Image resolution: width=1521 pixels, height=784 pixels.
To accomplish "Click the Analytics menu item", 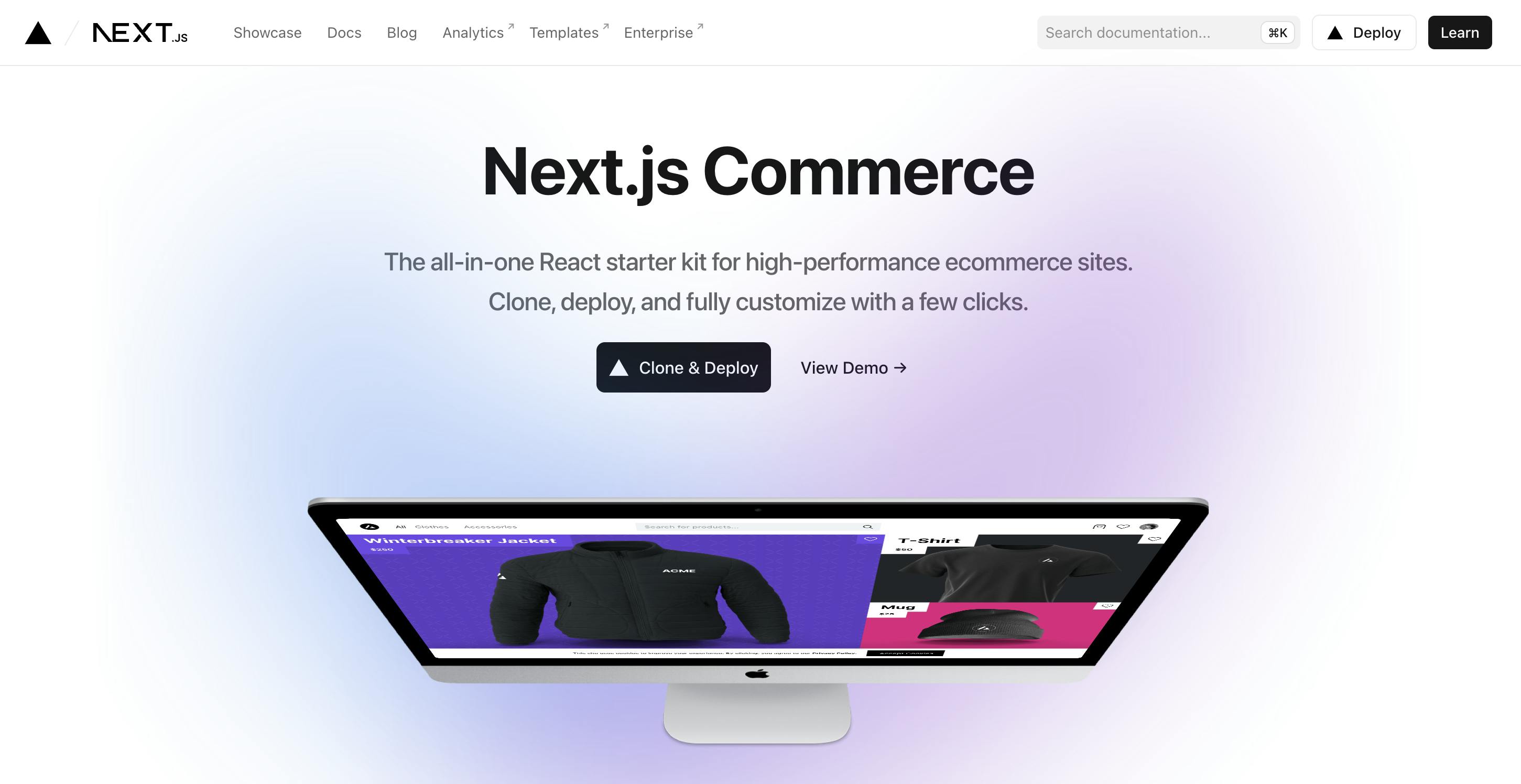I will pos(473,32).
